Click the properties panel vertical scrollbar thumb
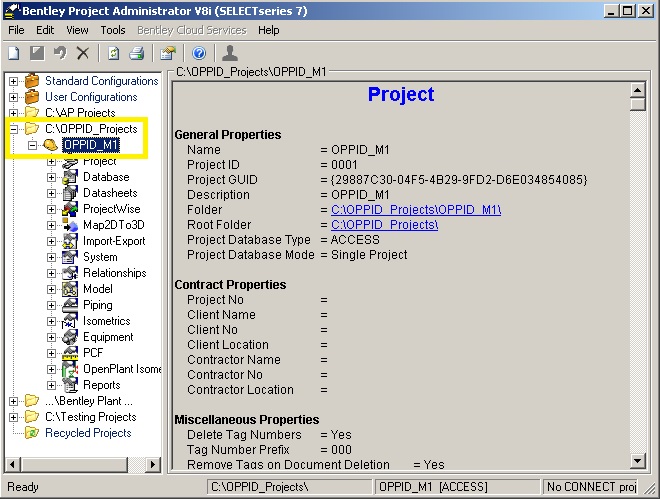Viewport: 660px width, 499px height. click(638, 104)
